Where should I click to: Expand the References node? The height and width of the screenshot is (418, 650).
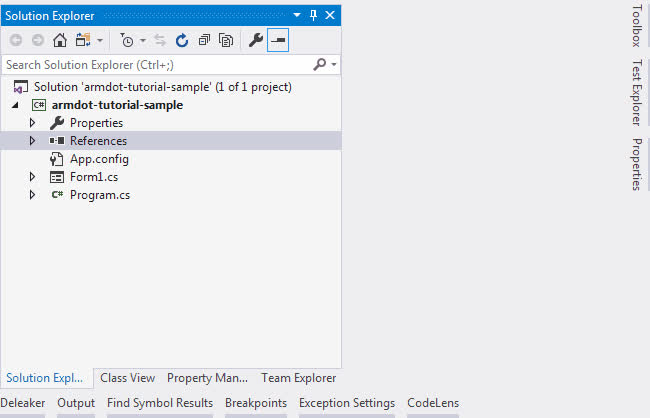(32, 141)
